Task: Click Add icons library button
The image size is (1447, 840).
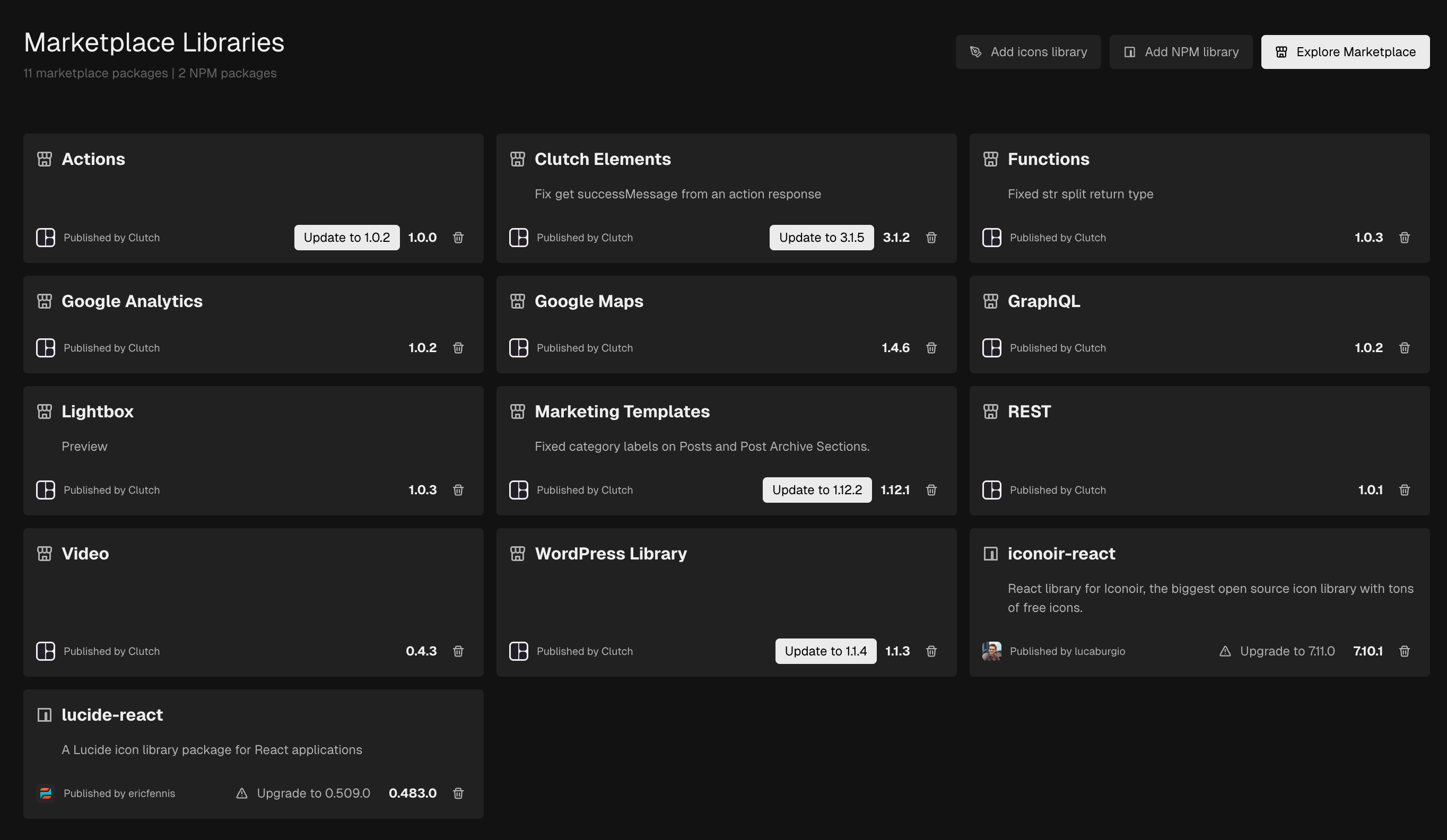Action: tap(1028, 52)
